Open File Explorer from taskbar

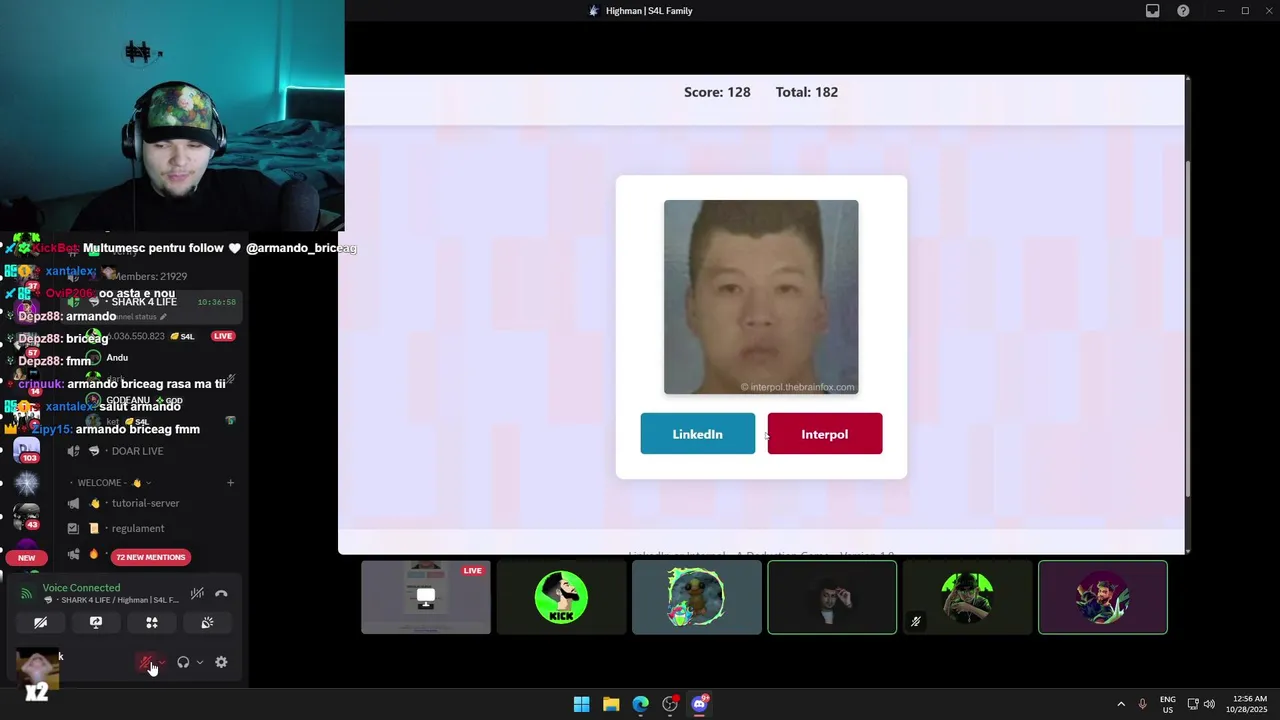(x=611, y=704)
